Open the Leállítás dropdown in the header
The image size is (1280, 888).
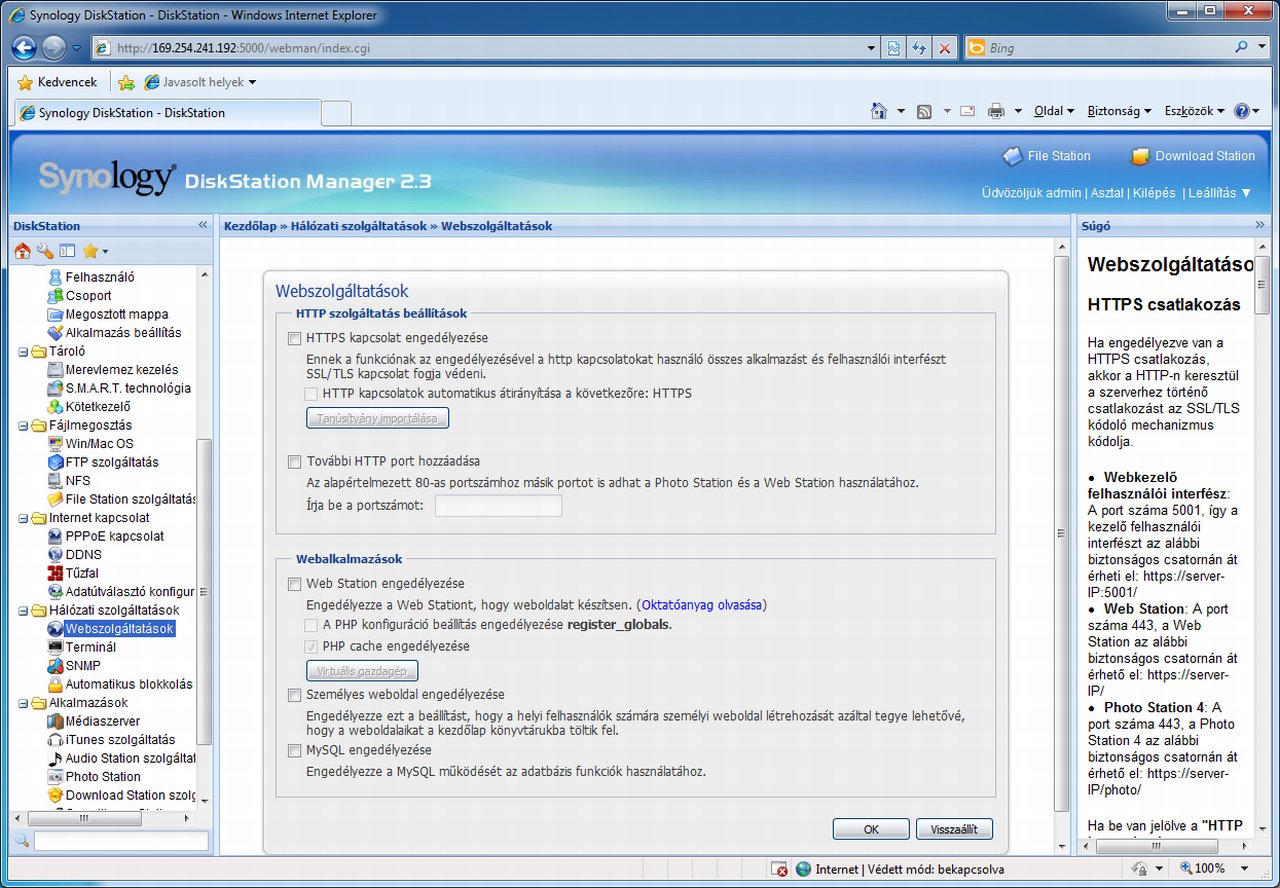(x=1219, y=193)
